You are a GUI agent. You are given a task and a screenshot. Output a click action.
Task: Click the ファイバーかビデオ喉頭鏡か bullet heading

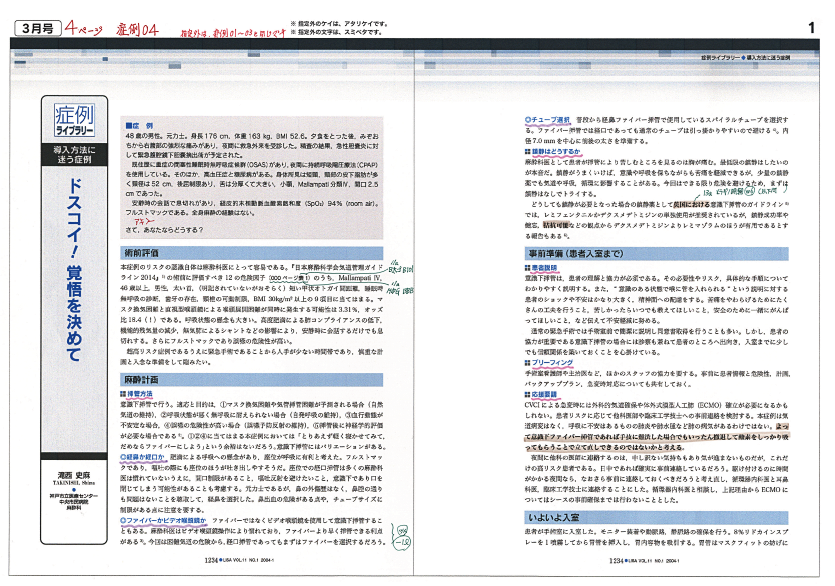(164, 520)
